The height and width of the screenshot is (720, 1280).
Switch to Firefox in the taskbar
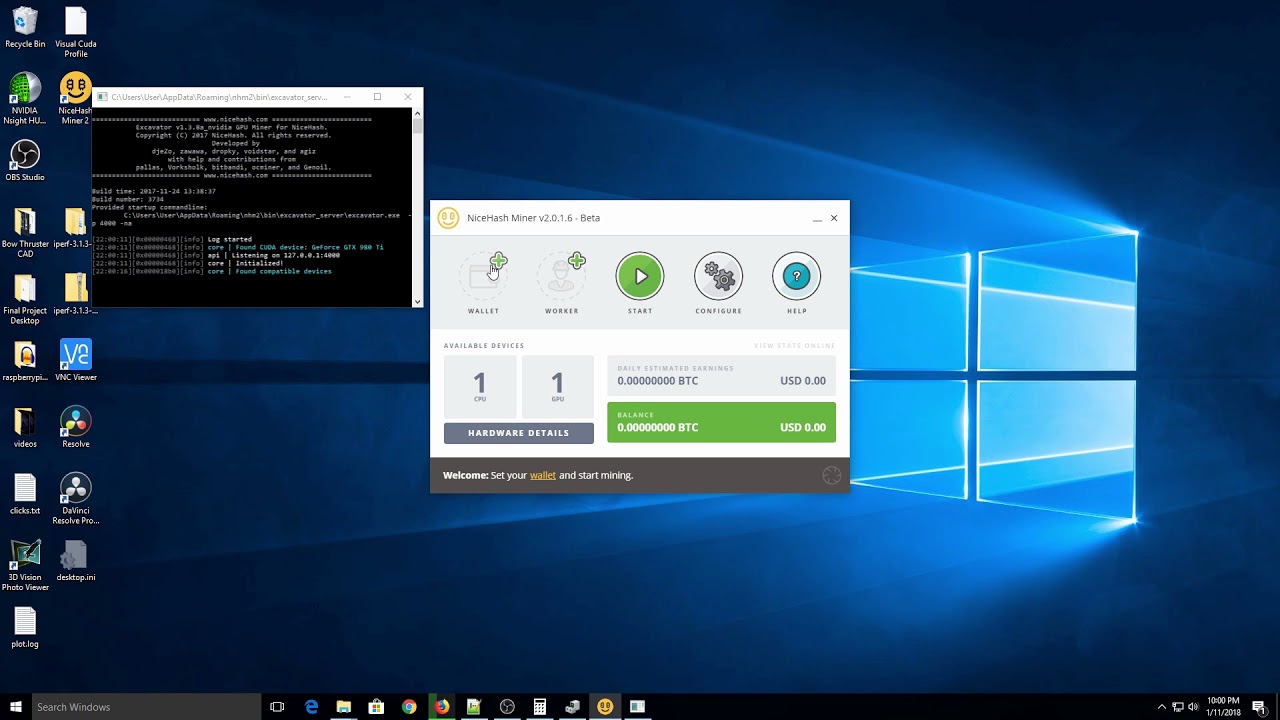click(x=441, y=707)
